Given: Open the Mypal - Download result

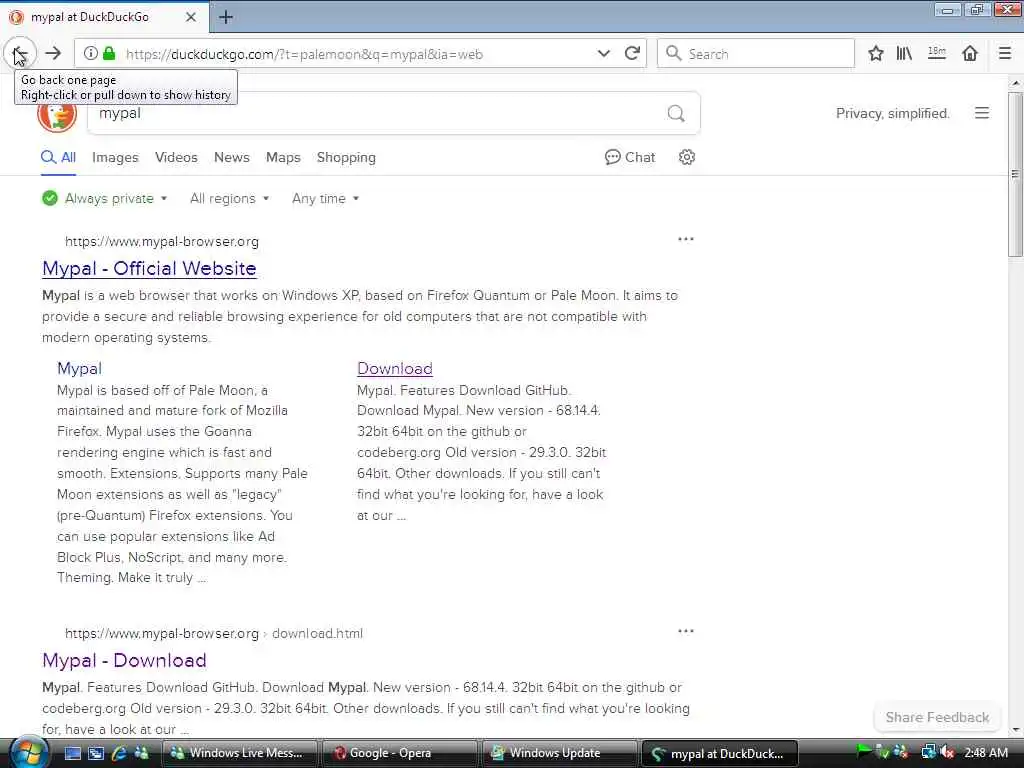Looking at the screenshot, I should (x=124, y=660).
